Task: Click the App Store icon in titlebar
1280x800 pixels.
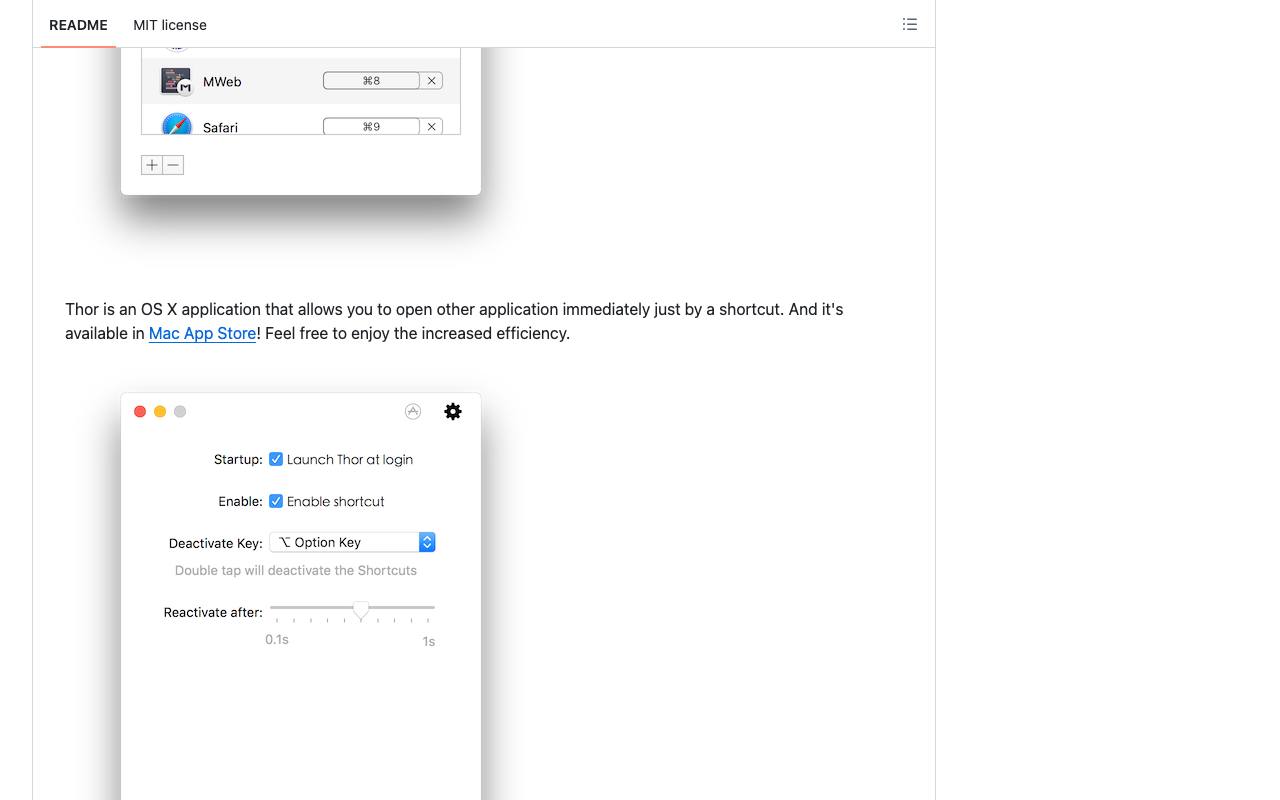Action: coord(413,411)
